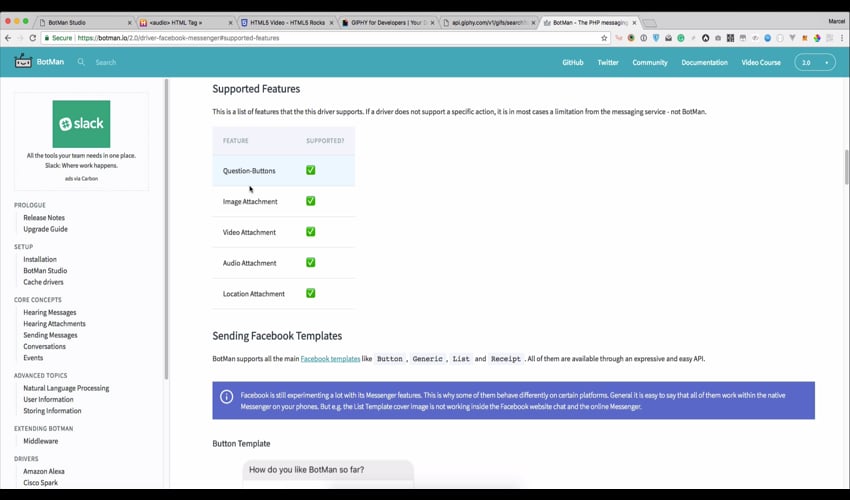The image size is (850, 500).
Task: Switch to the HTML5 Video tab
Action: tap(287, 23)
